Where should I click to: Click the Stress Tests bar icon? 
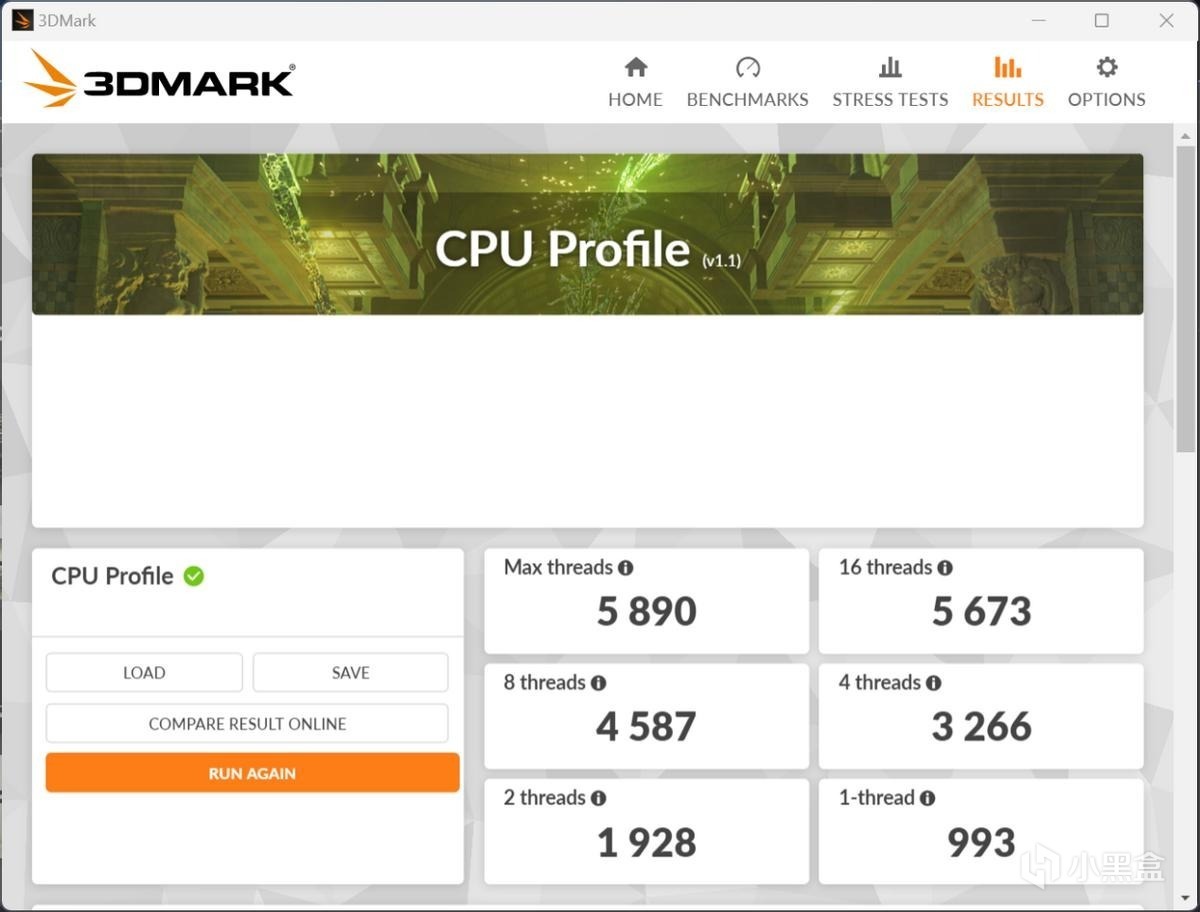(x=890, y=67)
